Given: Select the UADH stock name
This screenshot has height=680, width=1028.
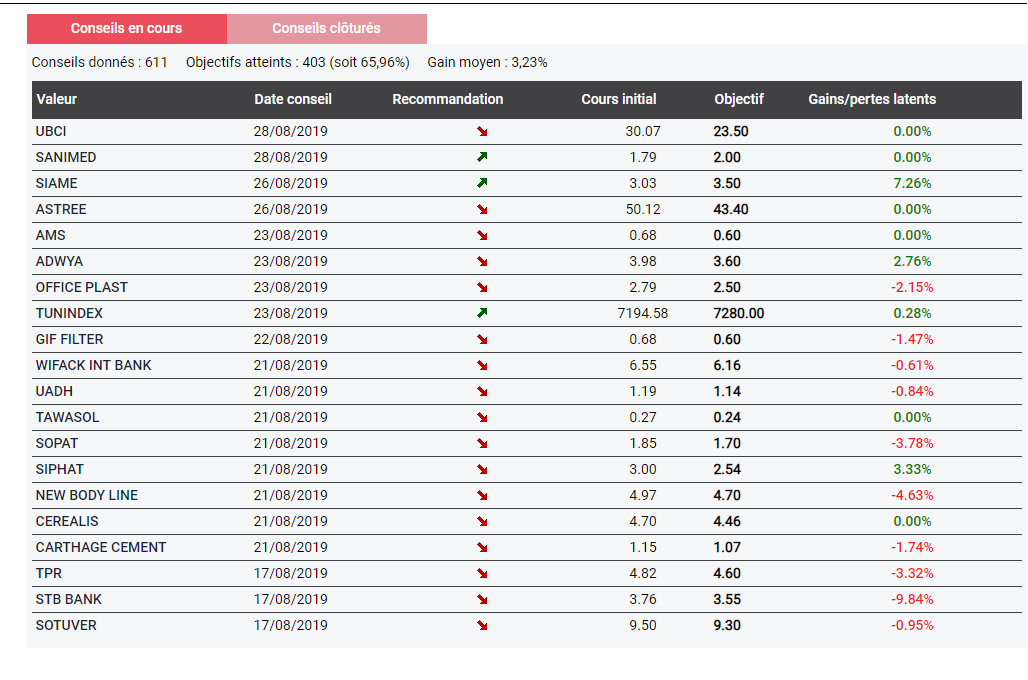Looking at the screenshot, I should pyautogui.click(x=54, y=391).
